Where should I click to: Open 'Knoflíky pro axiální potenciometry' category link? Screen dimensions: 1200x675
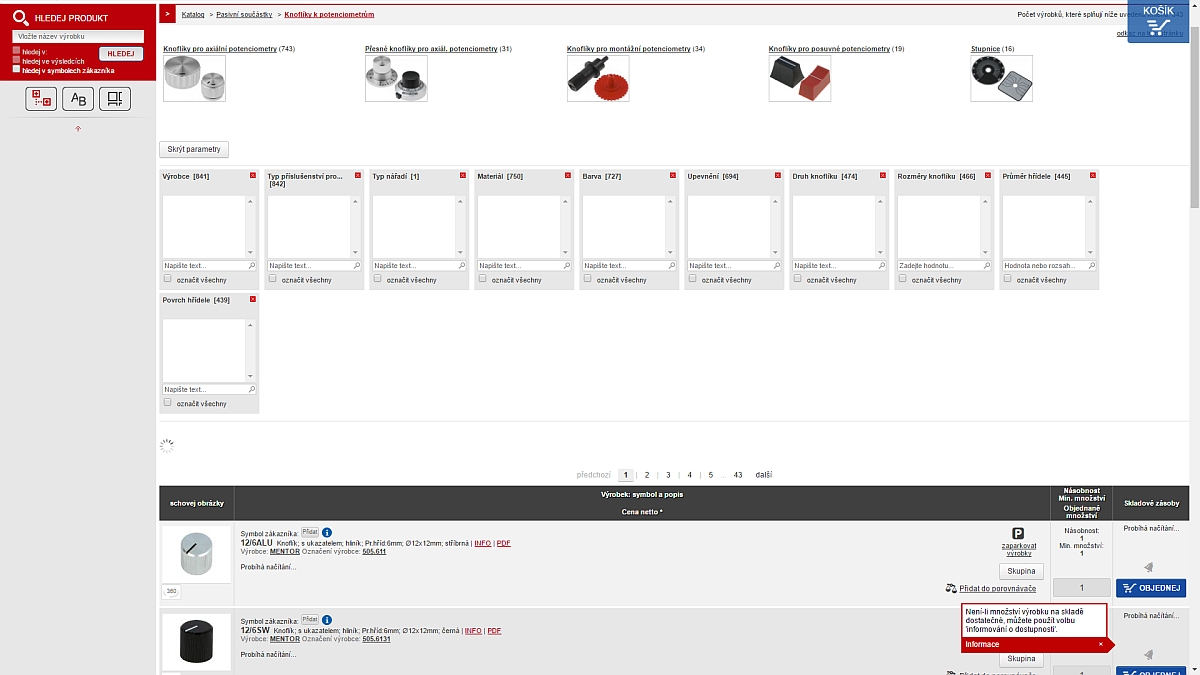(221, 49)
